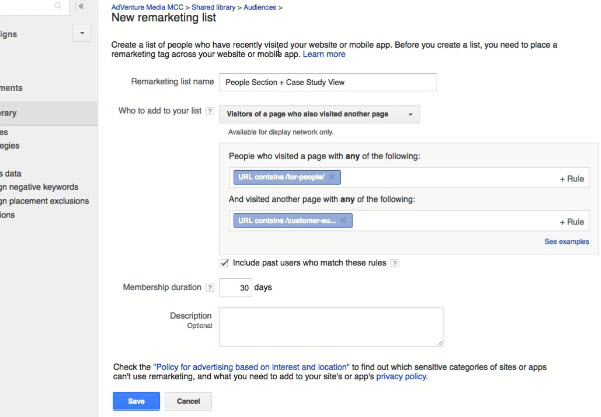Open help icon beside 'Include past users' option
This screenshot has height=417, width=601.
coord(395,263)
